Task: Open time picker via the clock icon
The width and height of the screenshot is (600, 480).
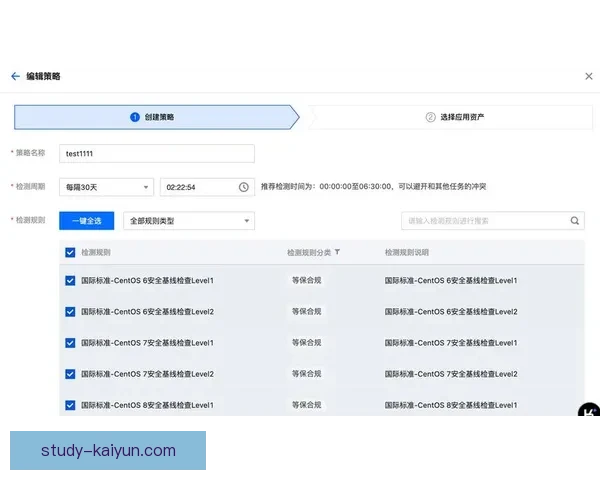Action: click(244, 187)
